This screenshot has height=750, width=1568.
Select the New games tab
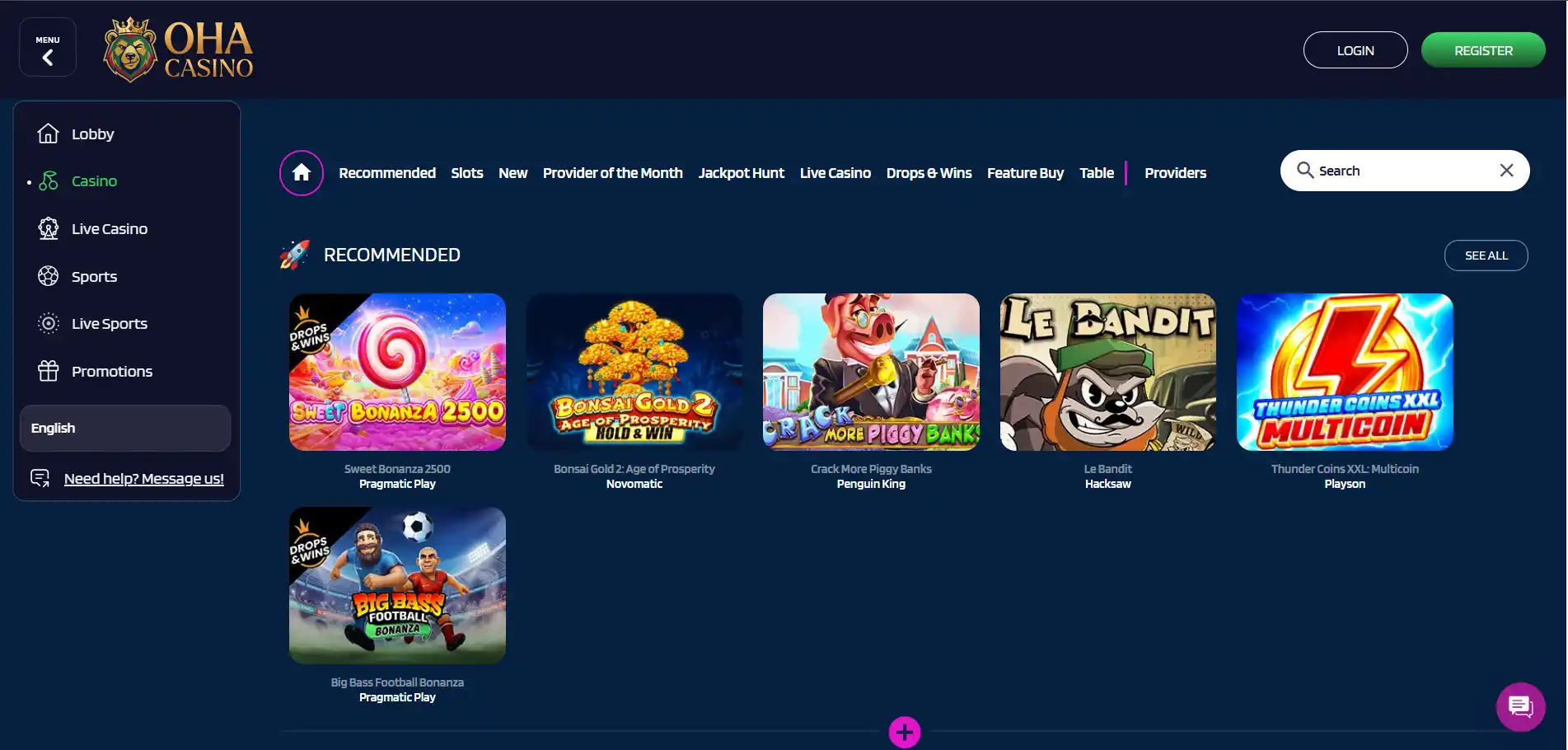tap(513, 173)
